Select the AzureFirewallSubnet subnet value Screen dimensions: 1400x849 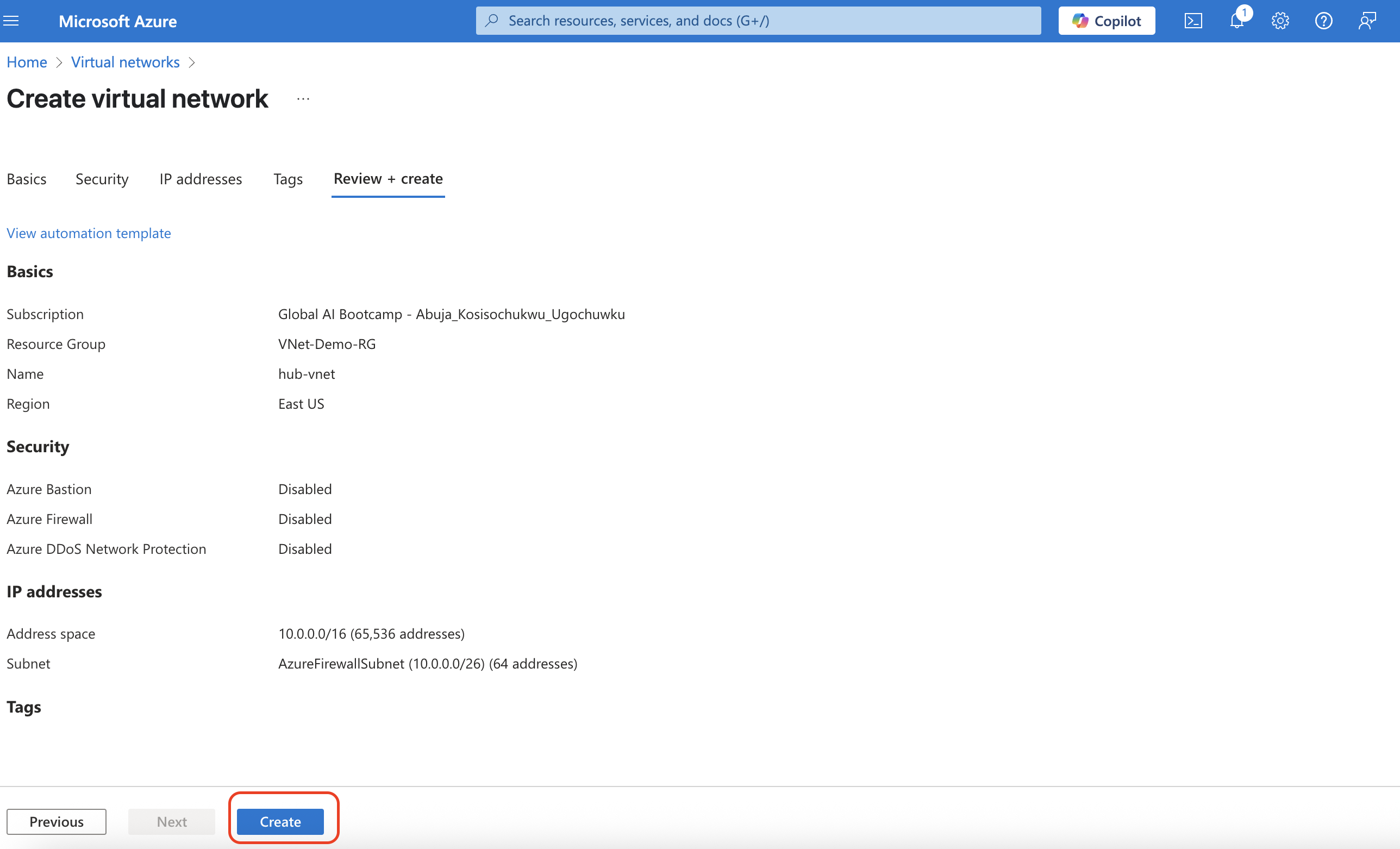click(x=427, y=664)
